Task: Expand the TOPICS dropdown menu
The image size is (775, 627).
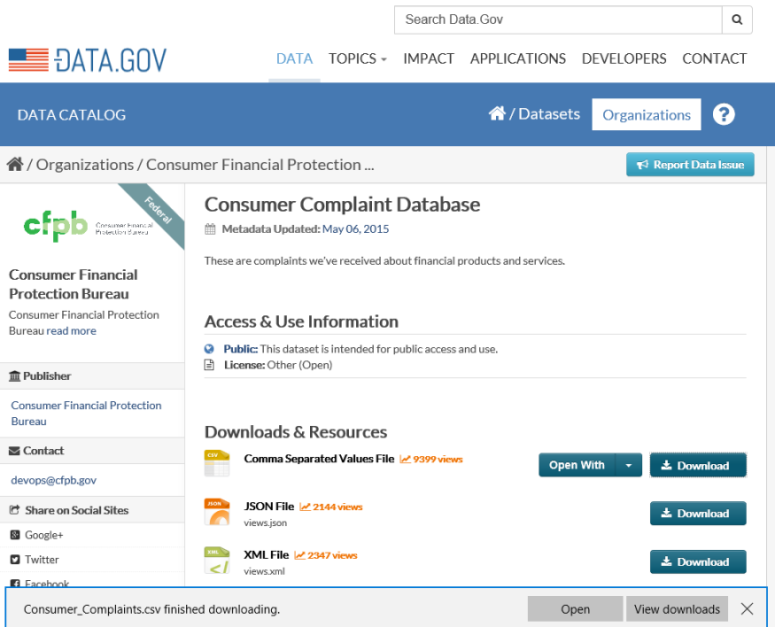Action: click(x=358, y=59)
